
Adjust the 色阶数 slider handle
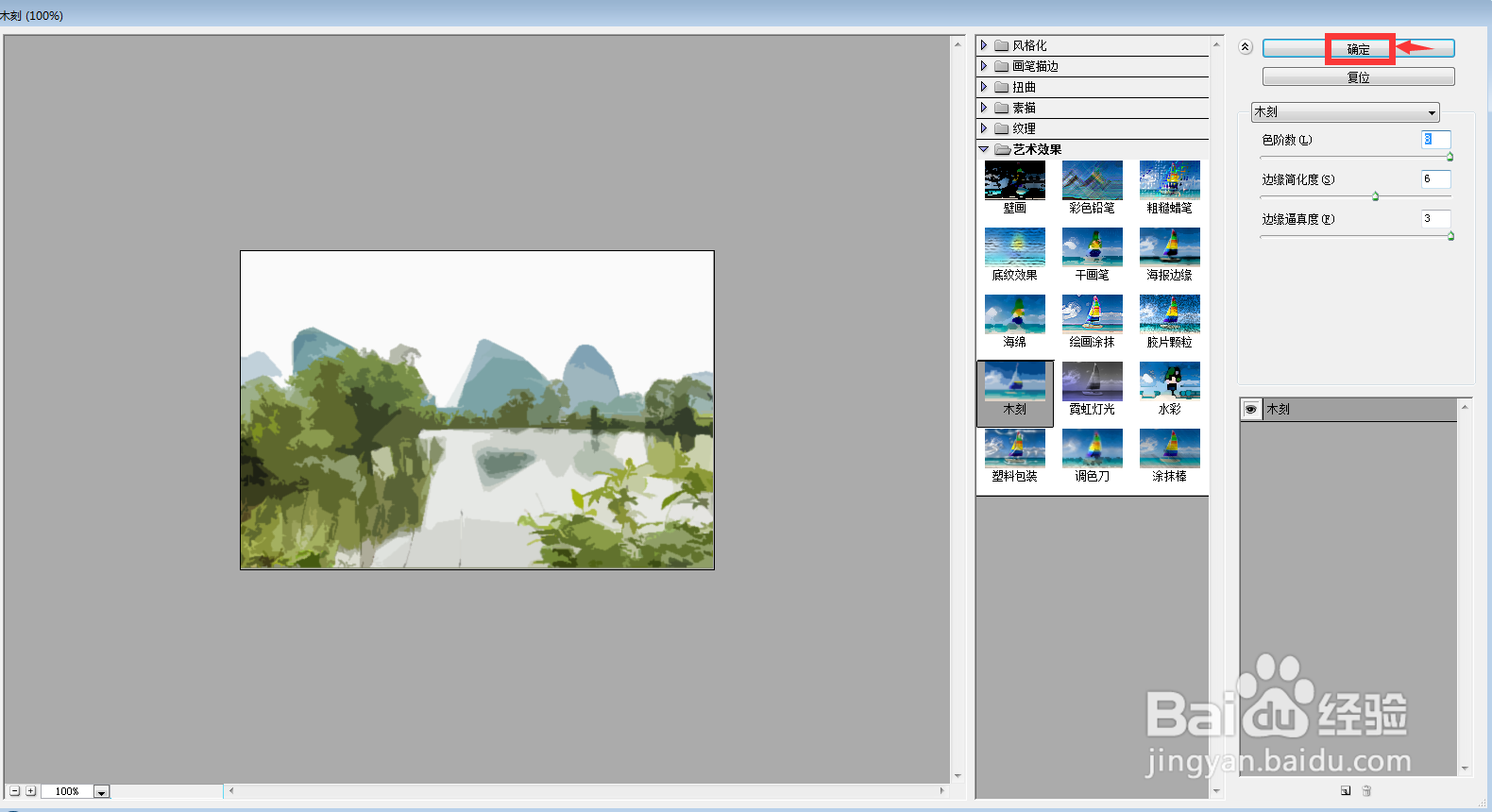(1450, 157)
